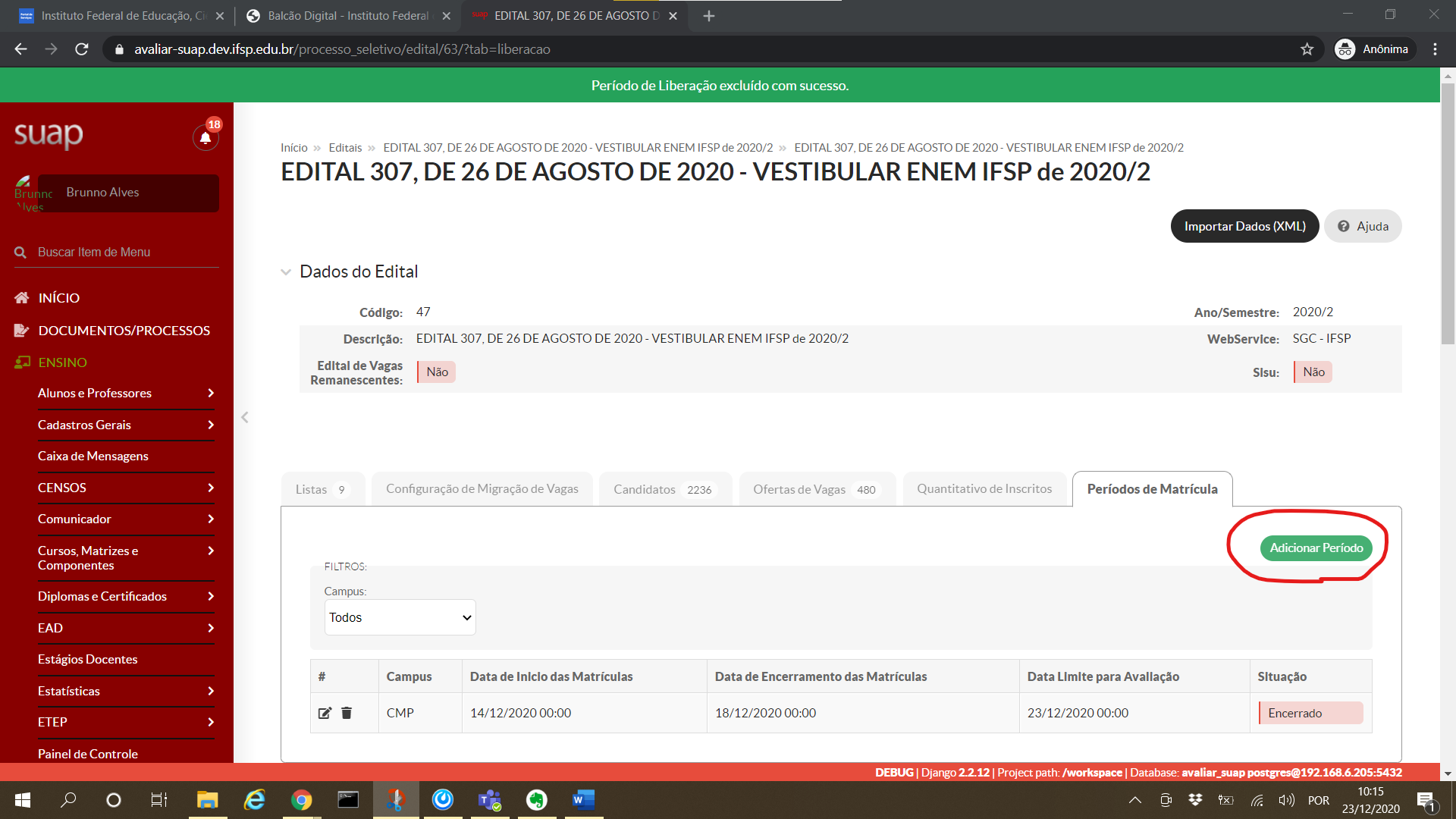The height and width of the screenshot is (819, 1456).
Task: Click the Brunno Alves profile name
Action: pyautogui.click(x=103, y=193)
